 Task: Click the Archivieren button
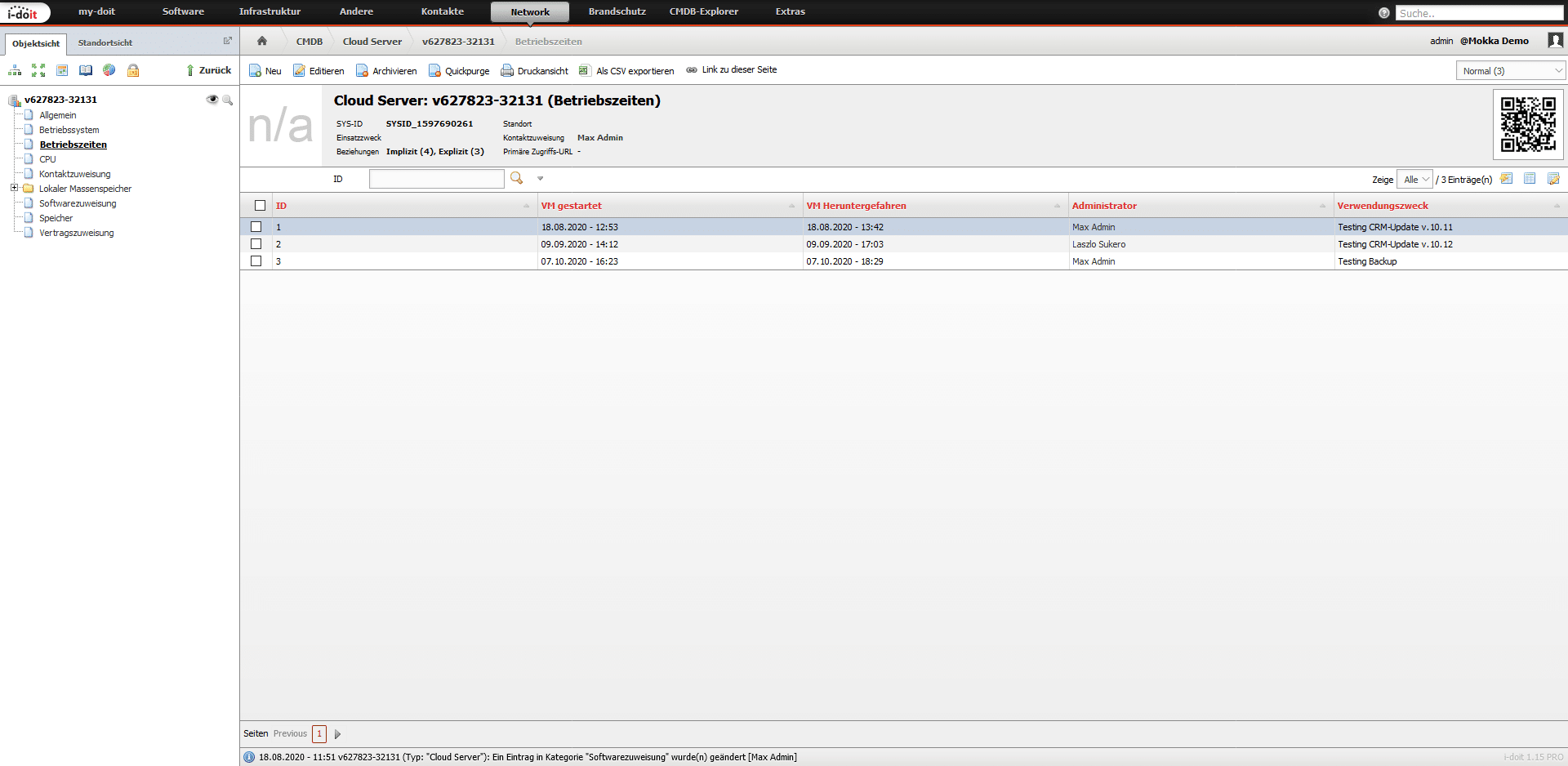[x=386, y=71]
